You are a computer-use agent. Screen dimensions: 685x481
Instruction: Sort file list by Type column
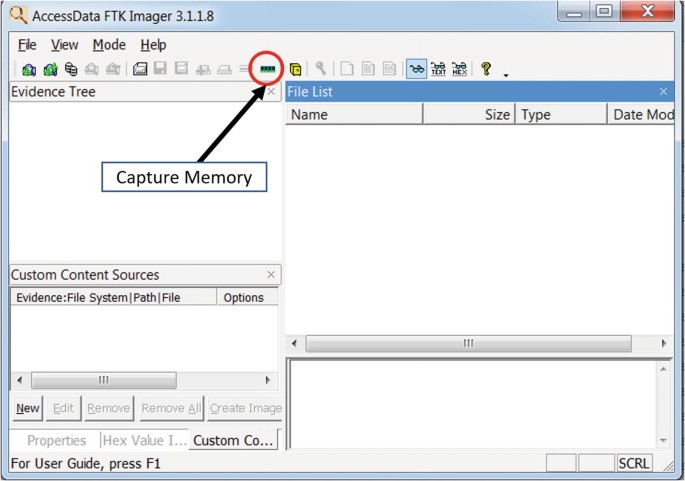click(x=561, y=114)
